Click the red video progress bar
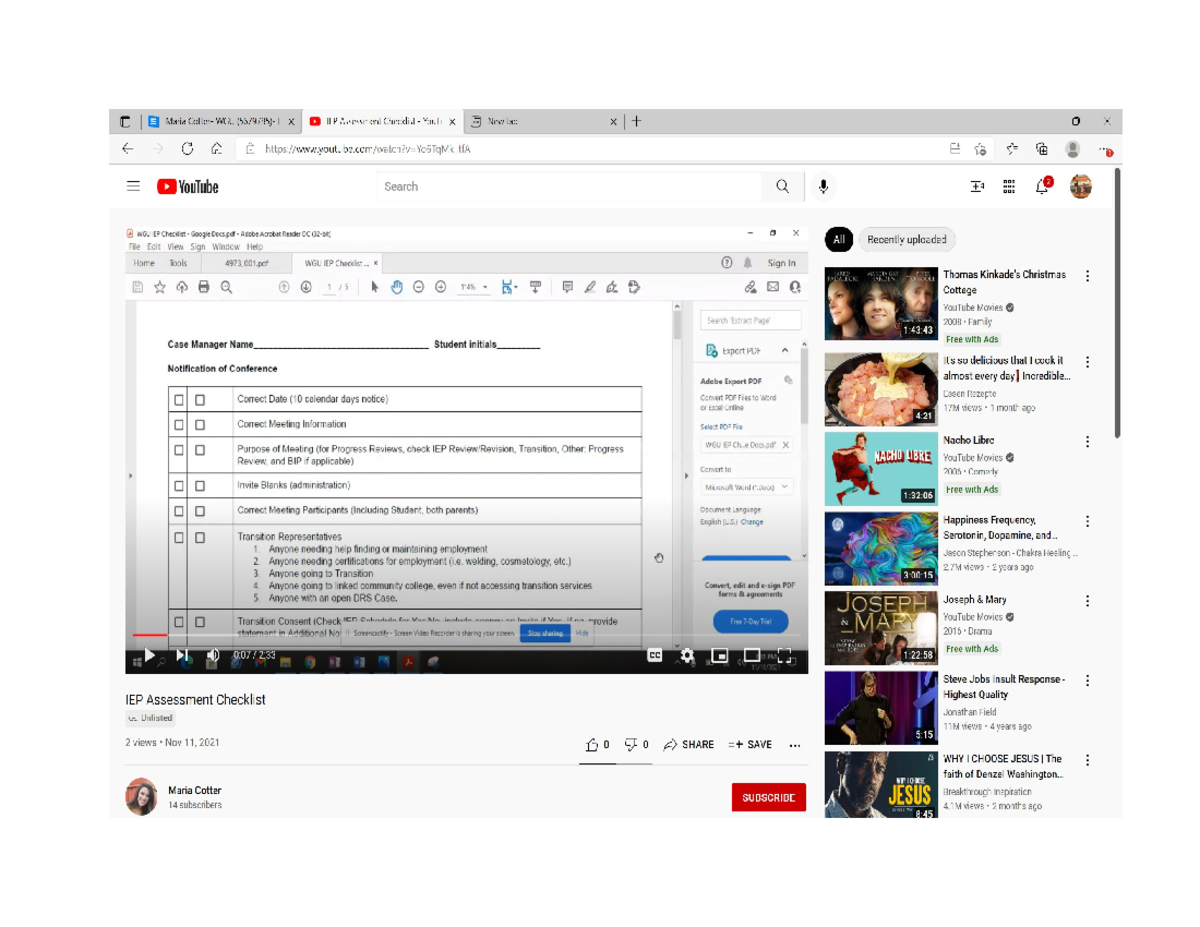 point(150,635)
